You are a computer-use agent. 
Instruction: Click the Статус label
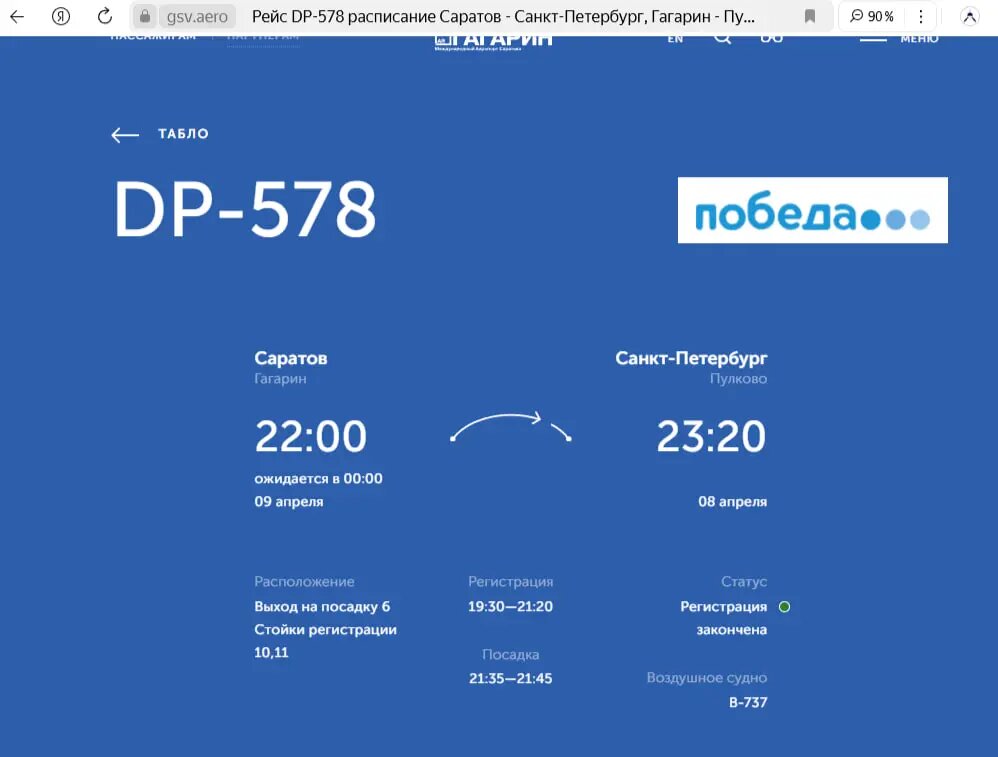[744, 582]
